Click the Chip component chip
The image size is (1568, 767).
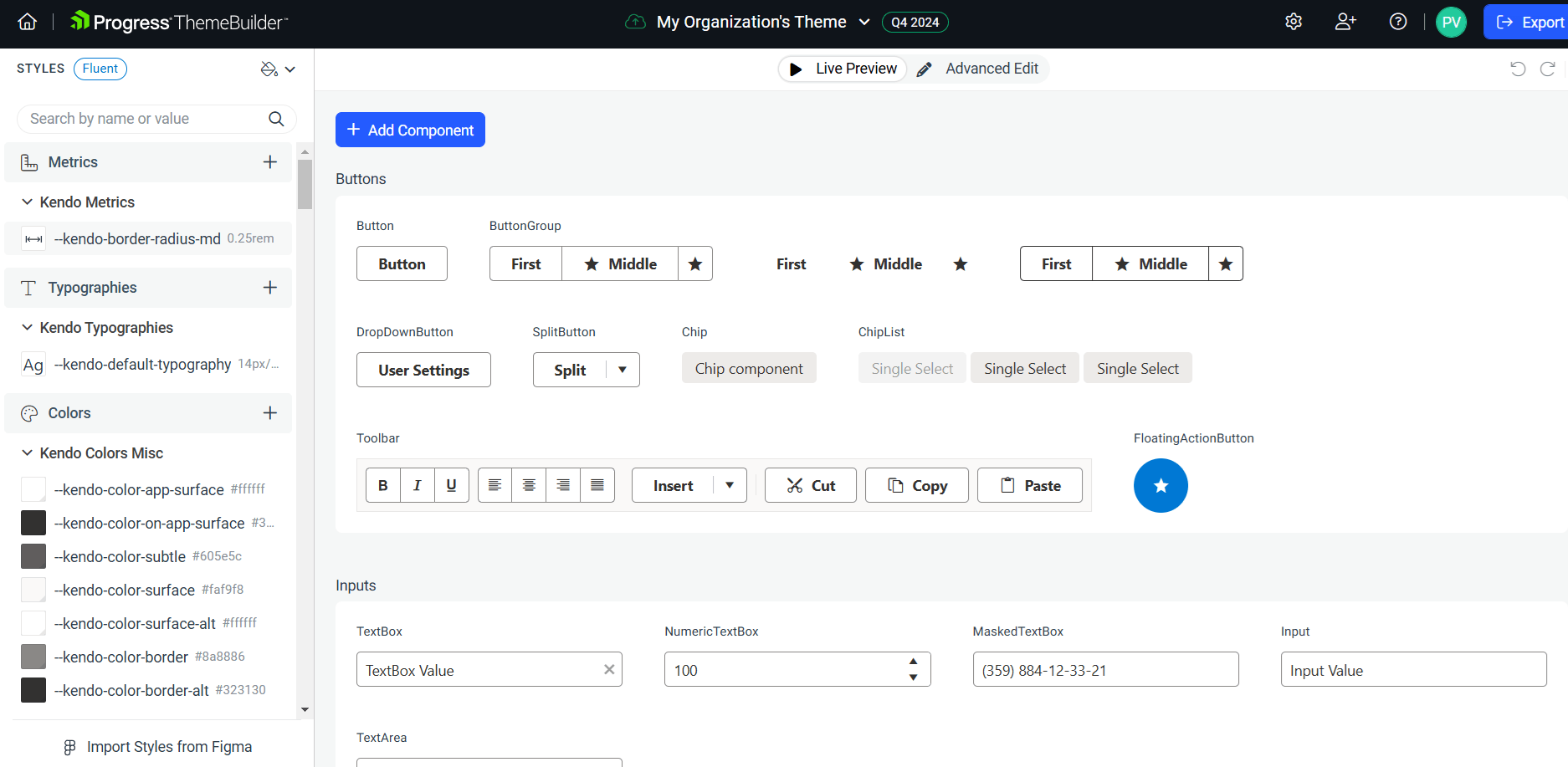point(749,368)
